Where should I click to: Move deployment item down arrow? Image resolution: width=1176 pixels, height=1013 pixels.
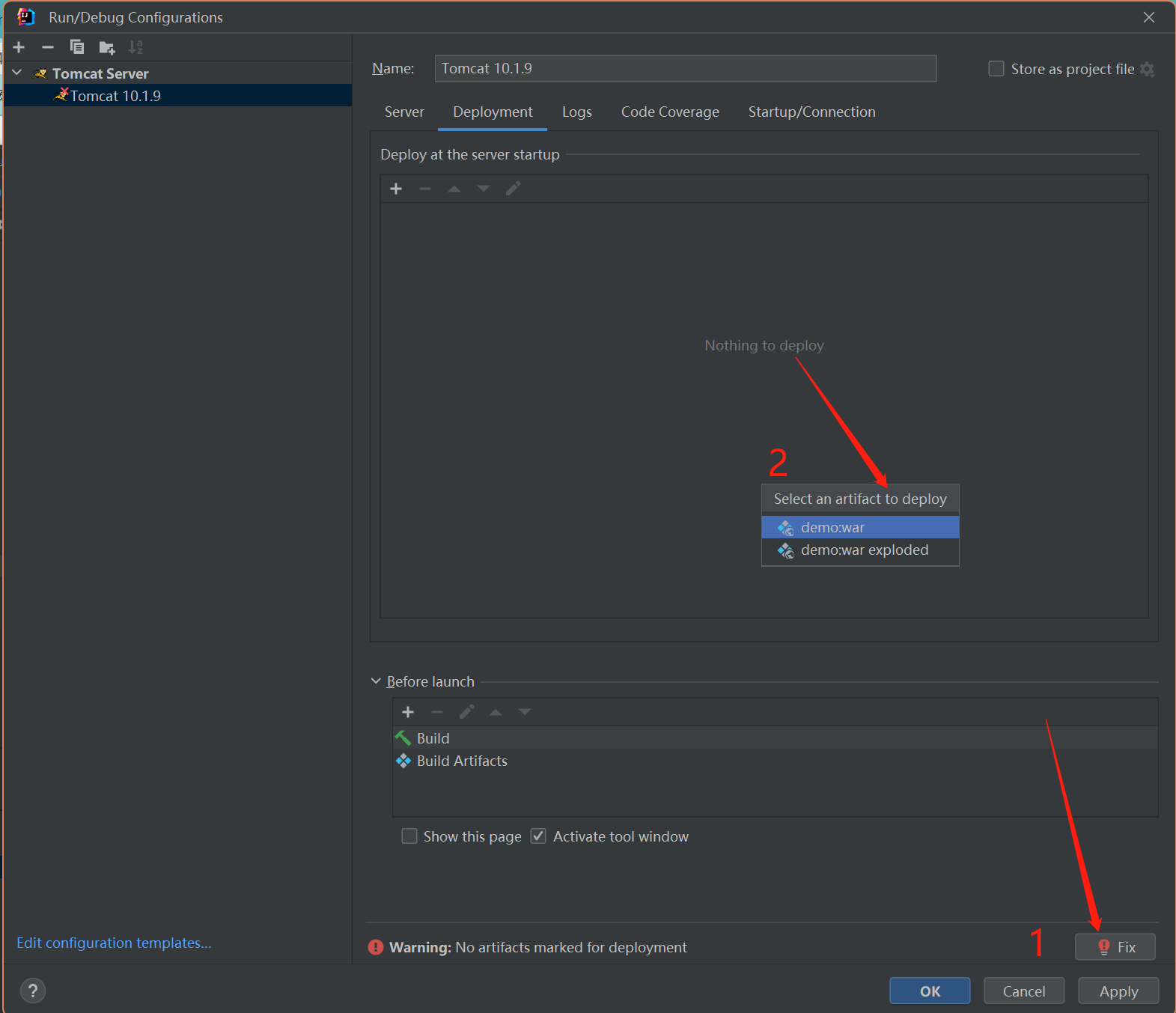484,189
